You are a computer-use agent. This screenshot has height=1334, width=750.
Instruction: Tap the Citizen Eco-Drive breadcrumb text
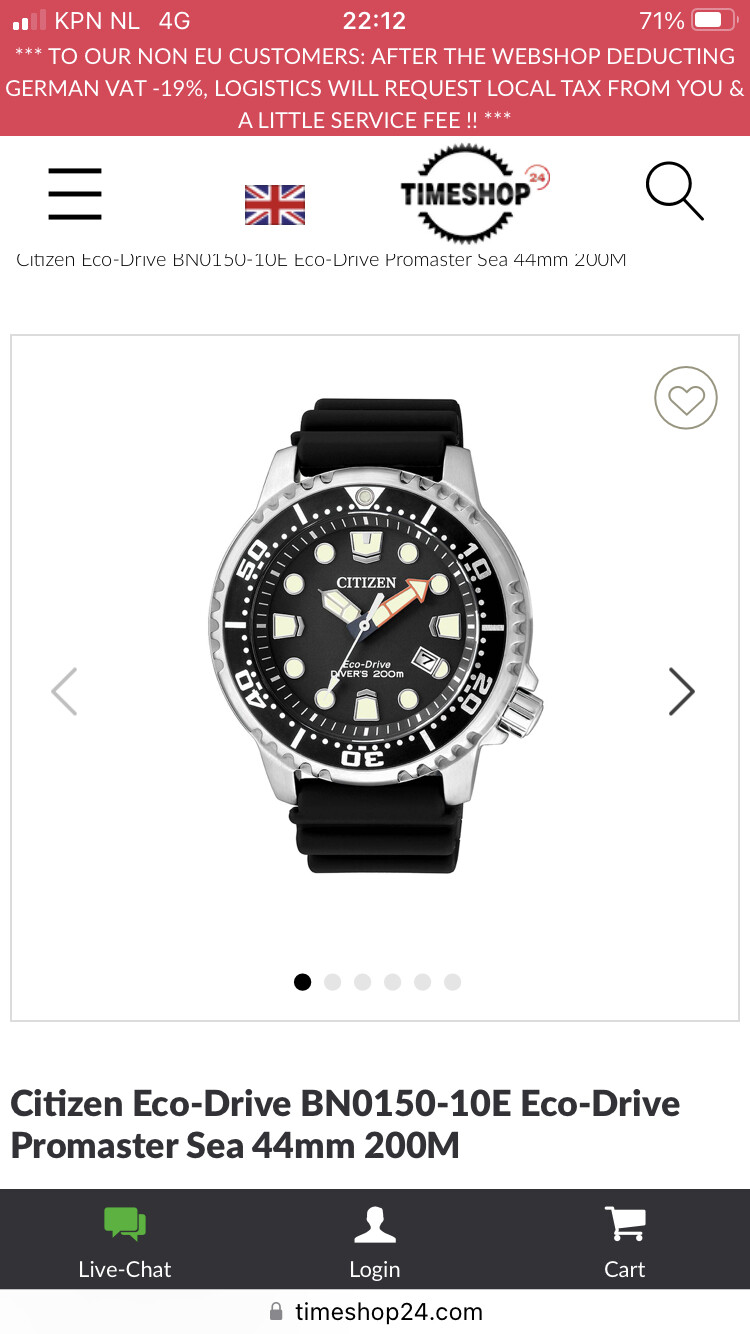click(321, 260)
